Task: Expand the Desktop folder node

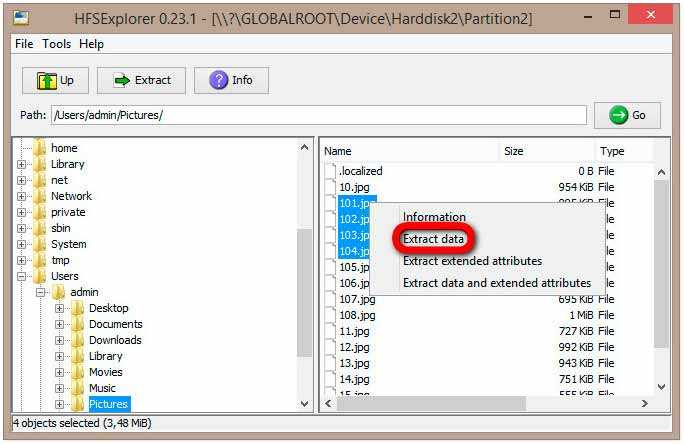Action: (x=60, y=308)
